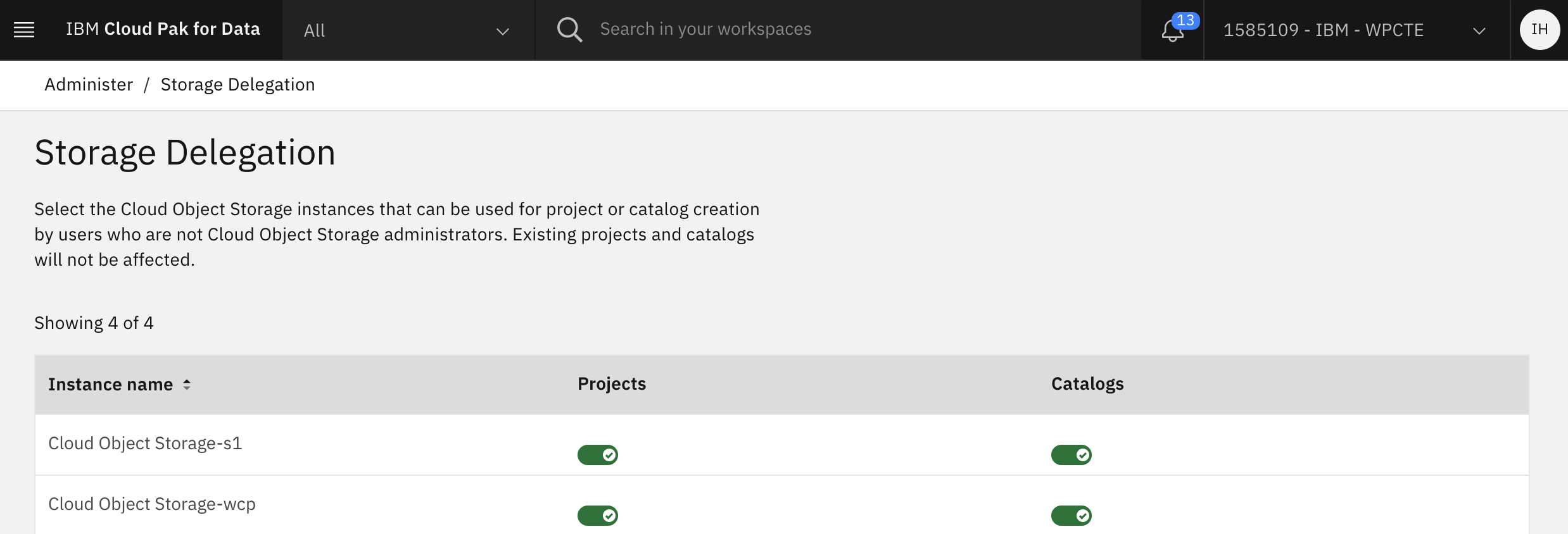Expand the 1585109 - IBM - WPCTE account dropdown
The image size is (1568, 534).
point(1356,30)
